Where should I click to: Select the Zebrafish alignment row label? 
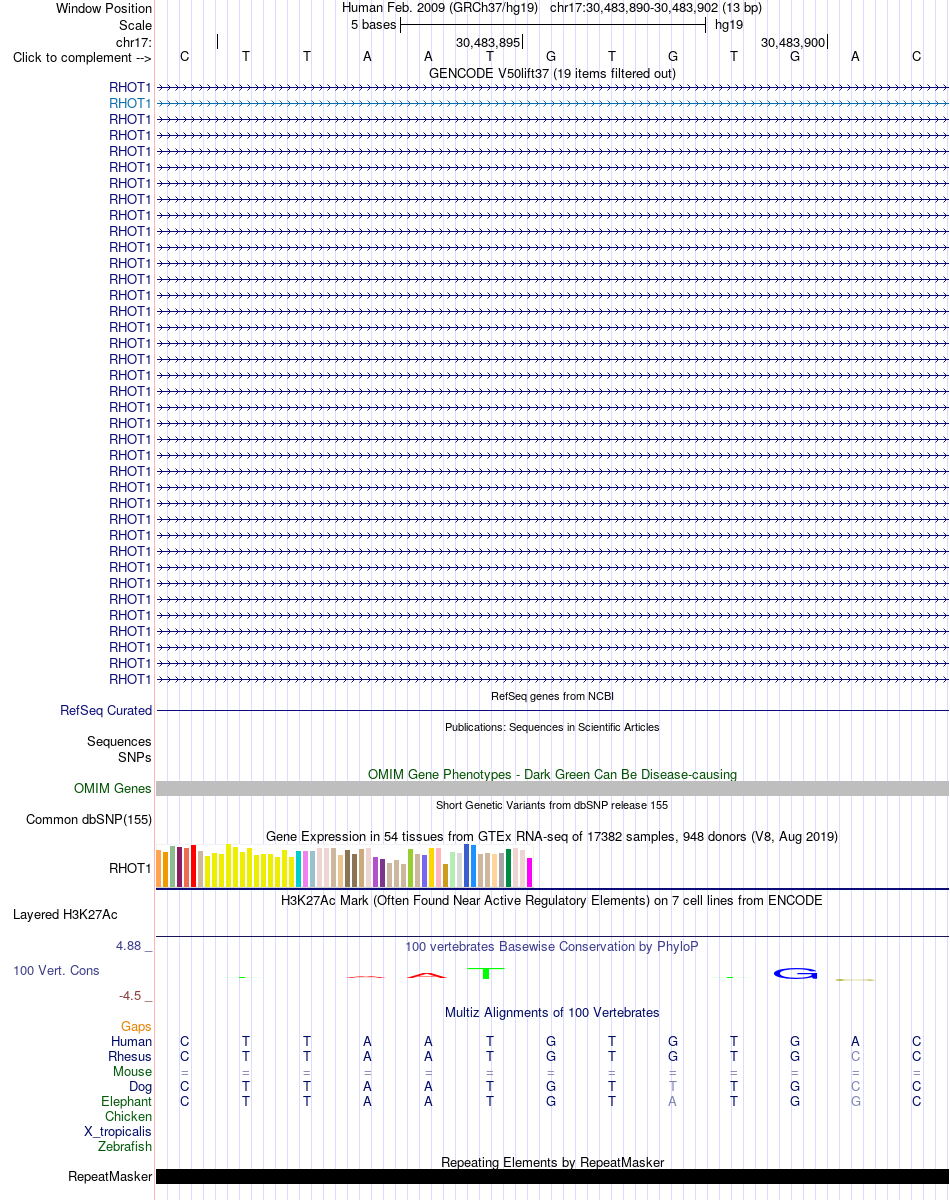click(x=125, y=1146)
